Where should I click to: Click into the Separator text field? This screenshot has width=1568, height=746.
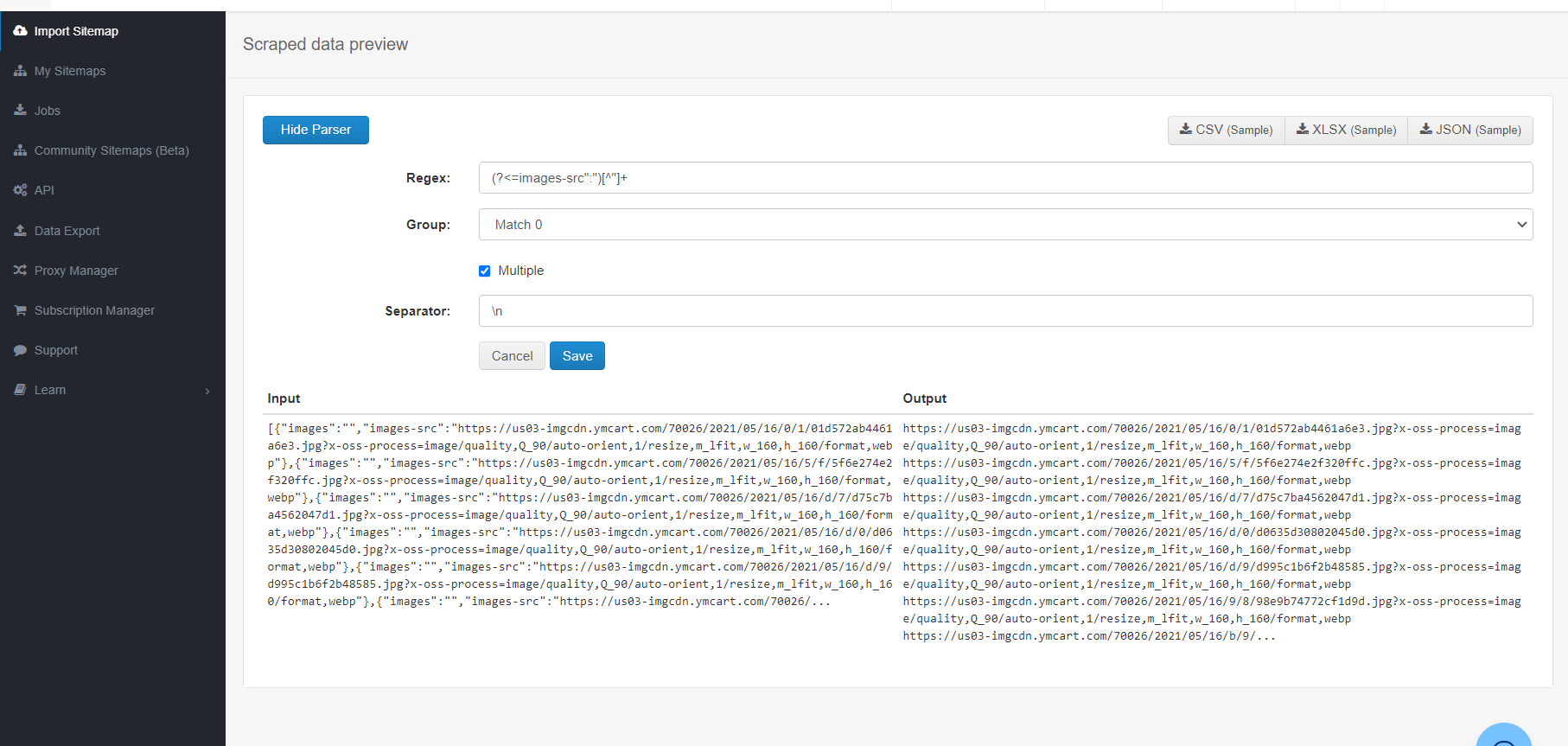(1005, 311)
